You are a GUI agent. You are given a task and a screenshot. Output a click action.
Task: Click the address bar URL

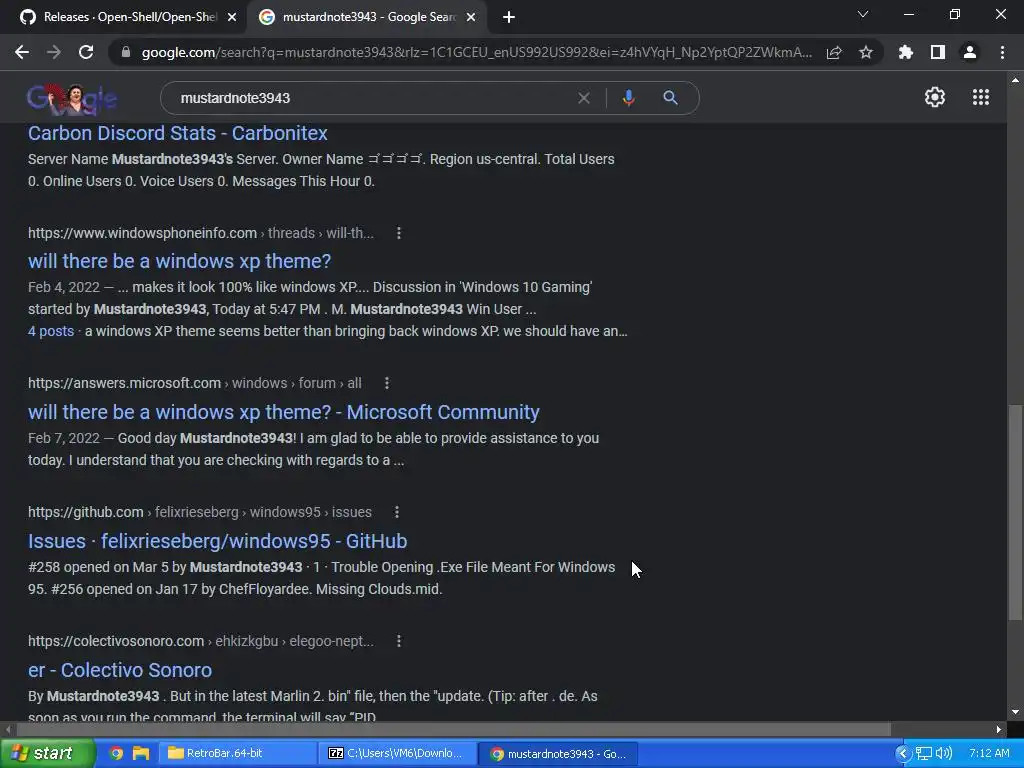click(x=477, y=52)
